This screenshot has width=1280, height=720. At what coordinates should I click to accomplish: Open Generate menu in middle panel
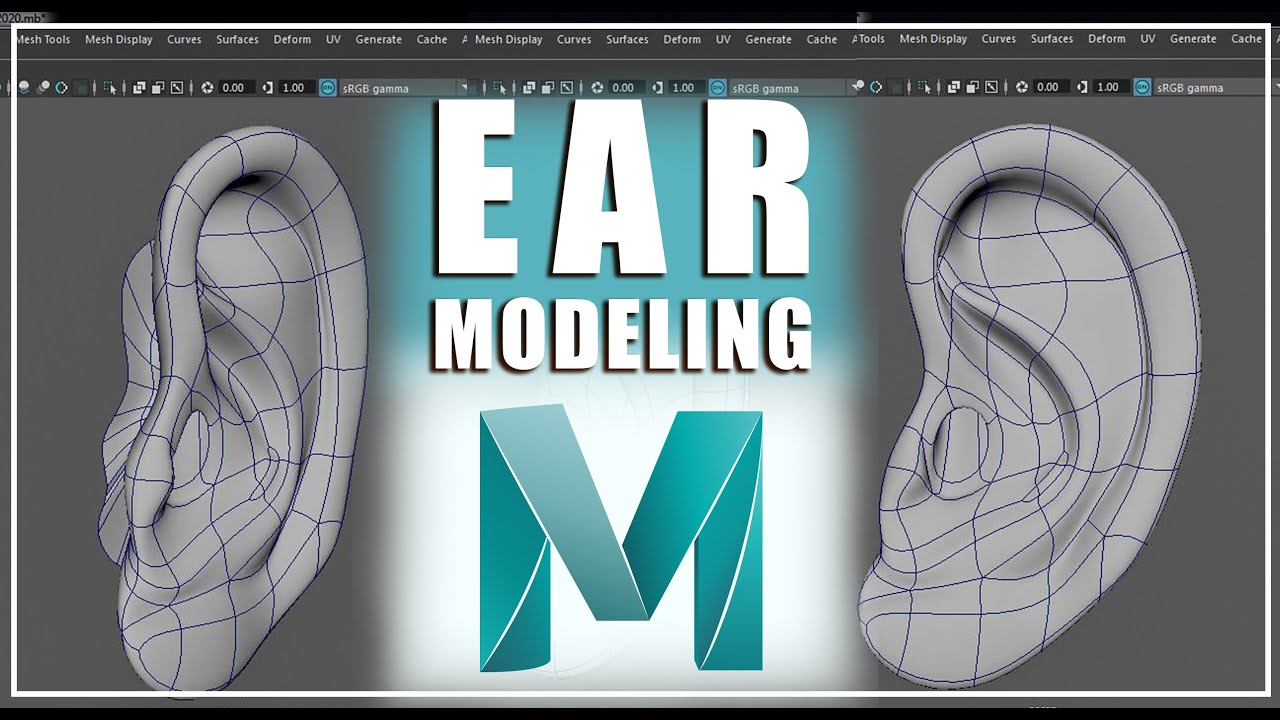pos(769,40)
